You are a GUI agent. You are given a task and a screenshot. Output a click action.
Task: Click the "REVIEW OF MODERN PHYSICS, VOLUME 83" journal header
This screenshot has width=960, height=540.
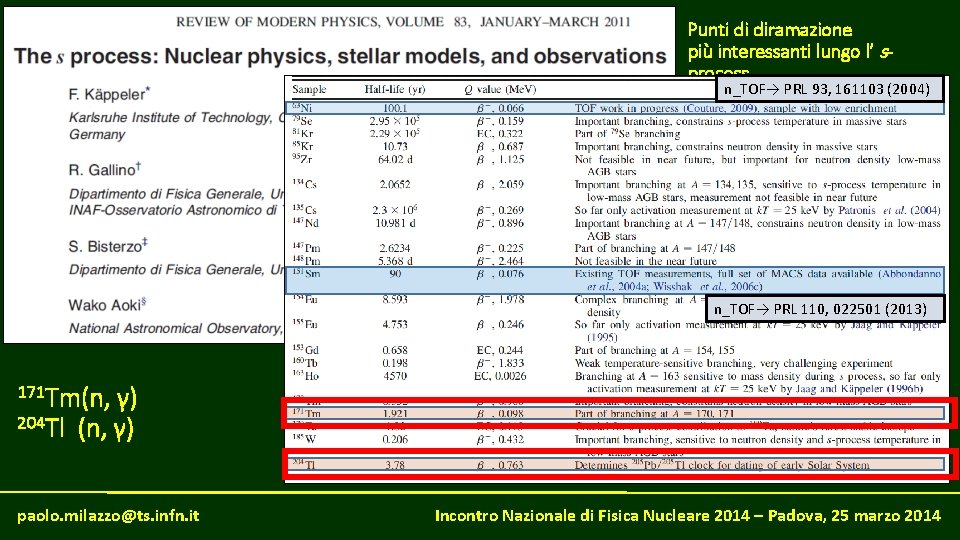pos(403,22)
